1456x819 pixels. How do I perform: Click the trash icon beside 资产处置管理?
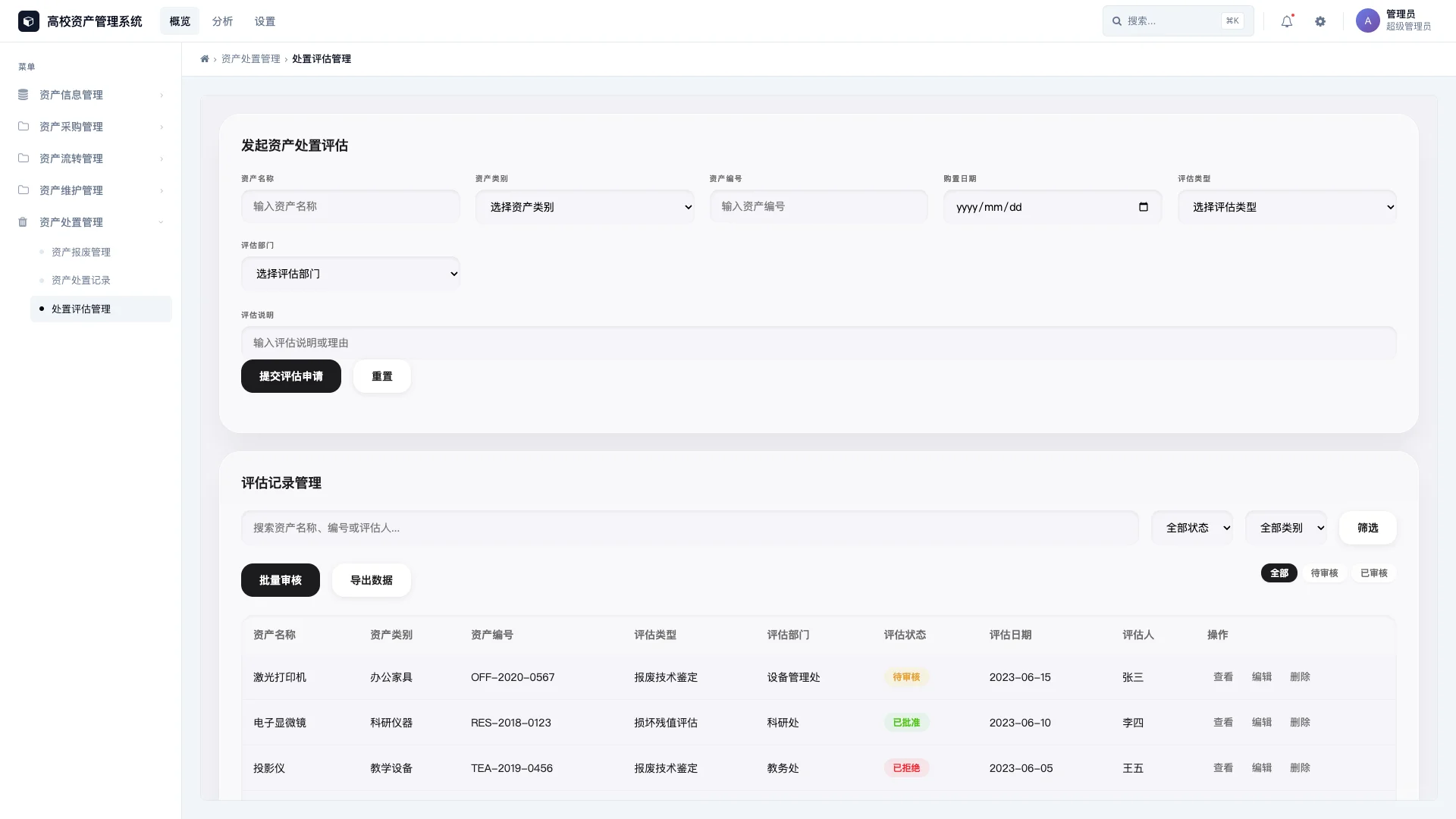coord(24,221)
